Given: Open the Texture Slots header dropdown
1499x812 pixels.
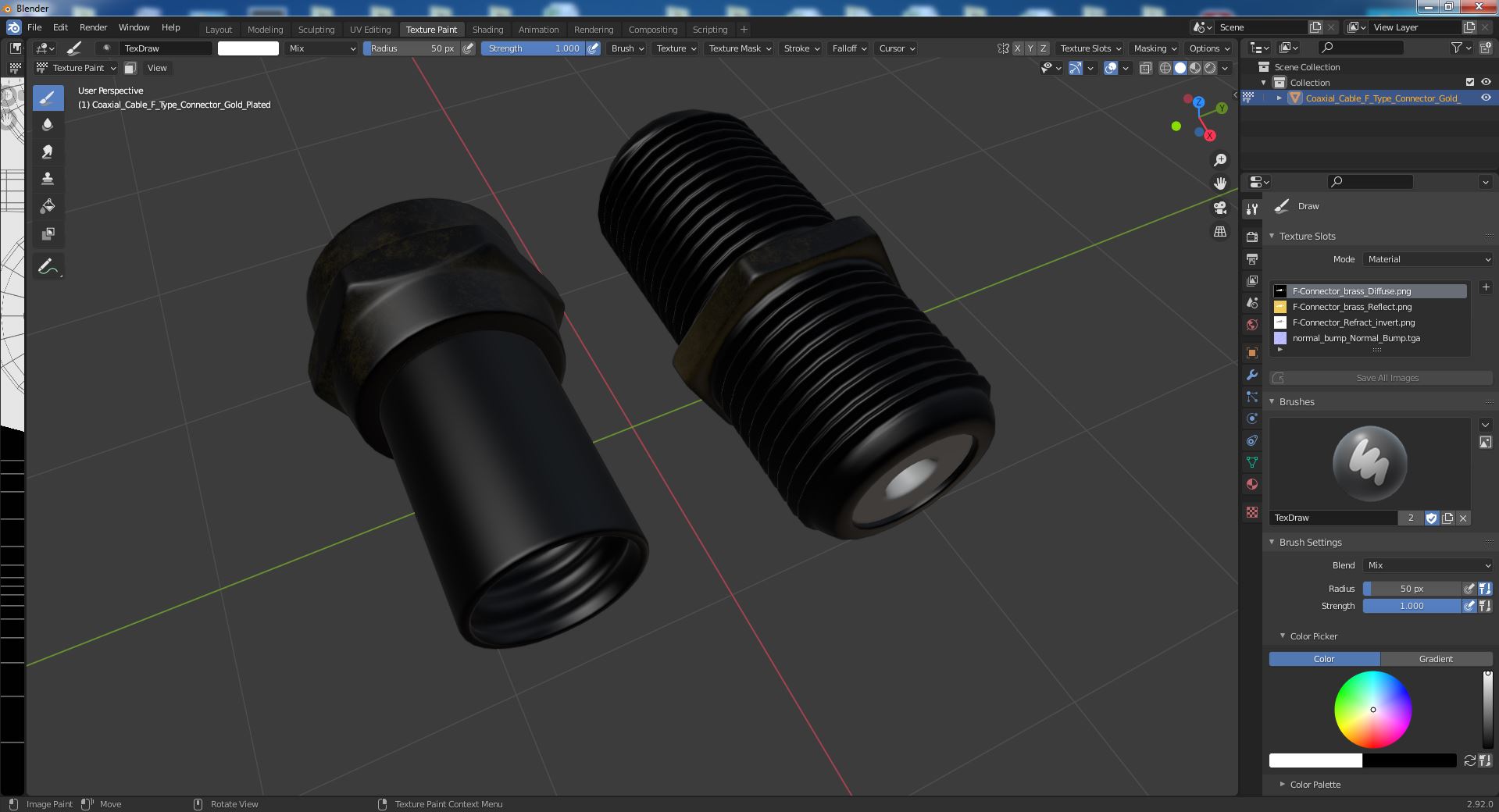Looking at the screenshot, I should (x=1090, y=48).
